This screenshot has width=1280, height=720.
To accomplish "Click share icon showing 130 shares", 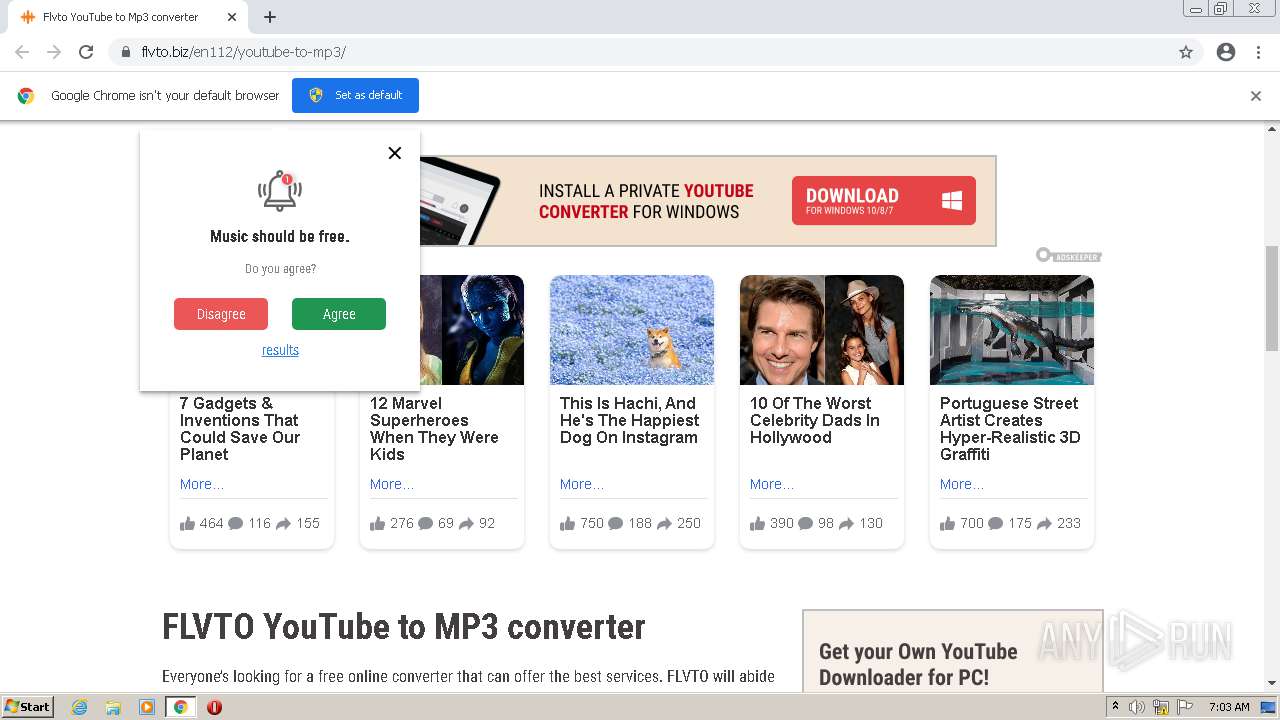I will [847, 523].
